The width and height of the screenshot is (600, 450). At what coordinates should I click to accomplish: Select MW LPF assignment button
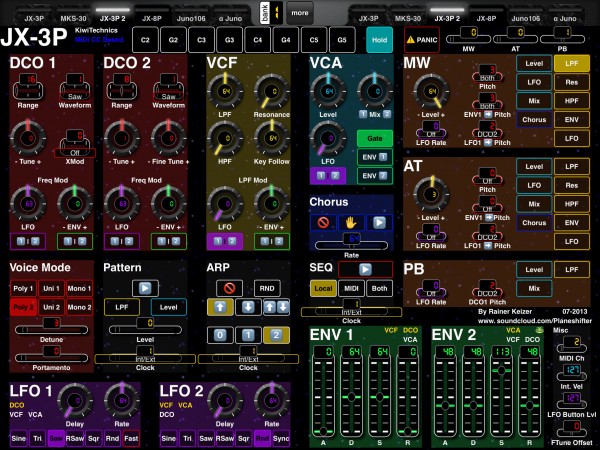(x=572, y=64)
